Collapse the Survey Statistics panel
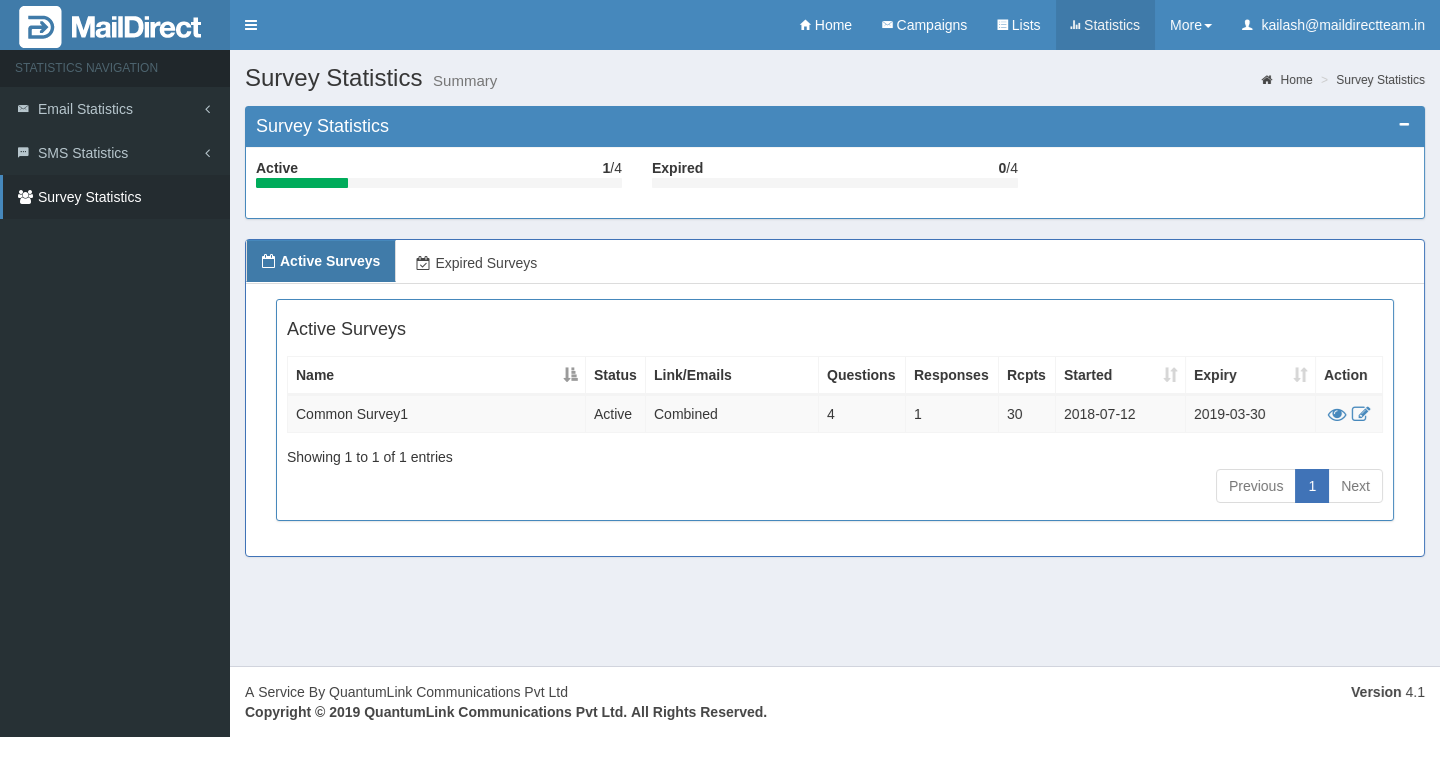 tap(1404, 125)
